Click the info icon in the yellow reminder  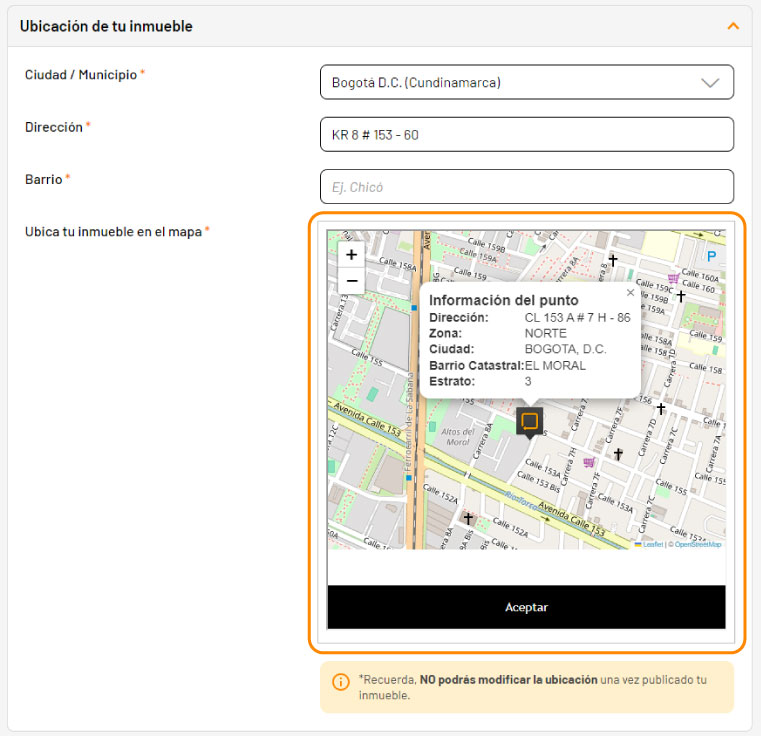point(340,682)
